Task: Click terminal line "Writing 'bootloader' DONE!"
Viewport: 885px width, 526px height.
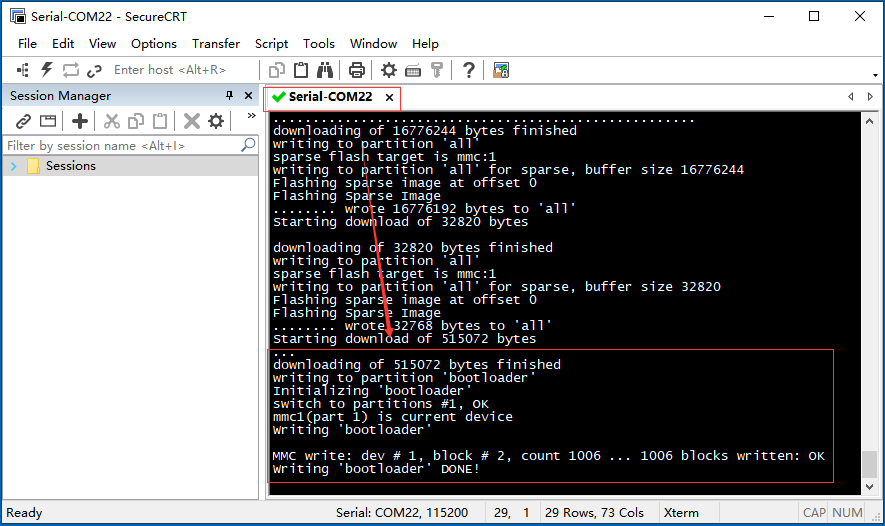Action: click(376, 469)
